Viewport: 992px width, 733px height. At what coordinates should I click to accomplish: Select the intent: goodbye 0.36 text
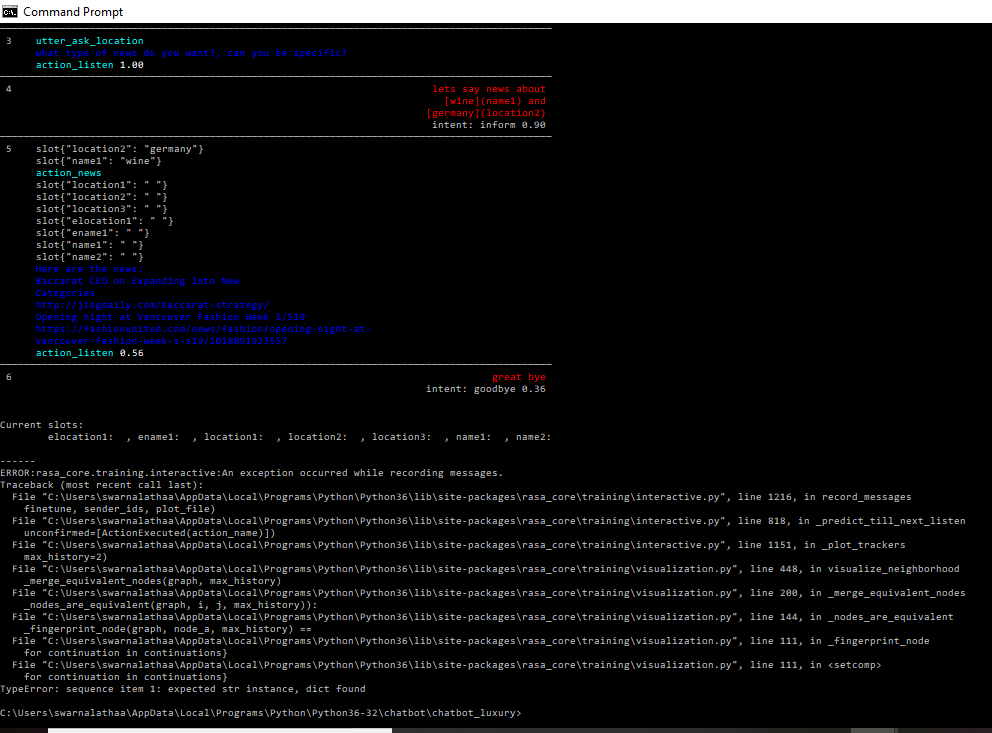(x=486, y=388)
